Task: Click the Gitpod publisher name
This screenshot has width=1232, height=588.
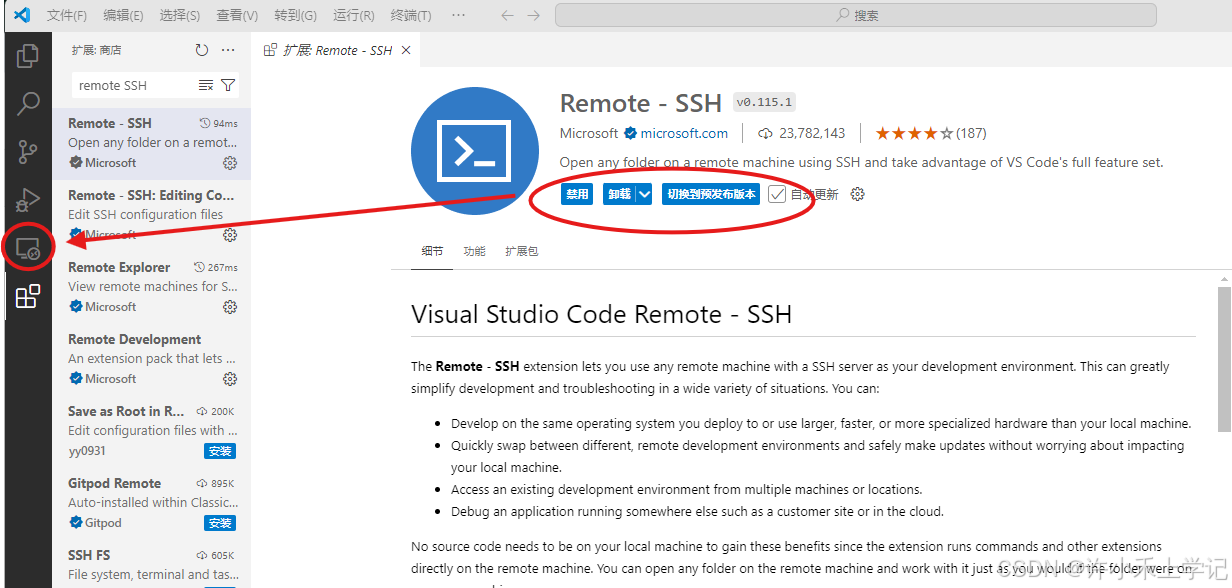Action: pyautogui.click(x=103, y=523)
